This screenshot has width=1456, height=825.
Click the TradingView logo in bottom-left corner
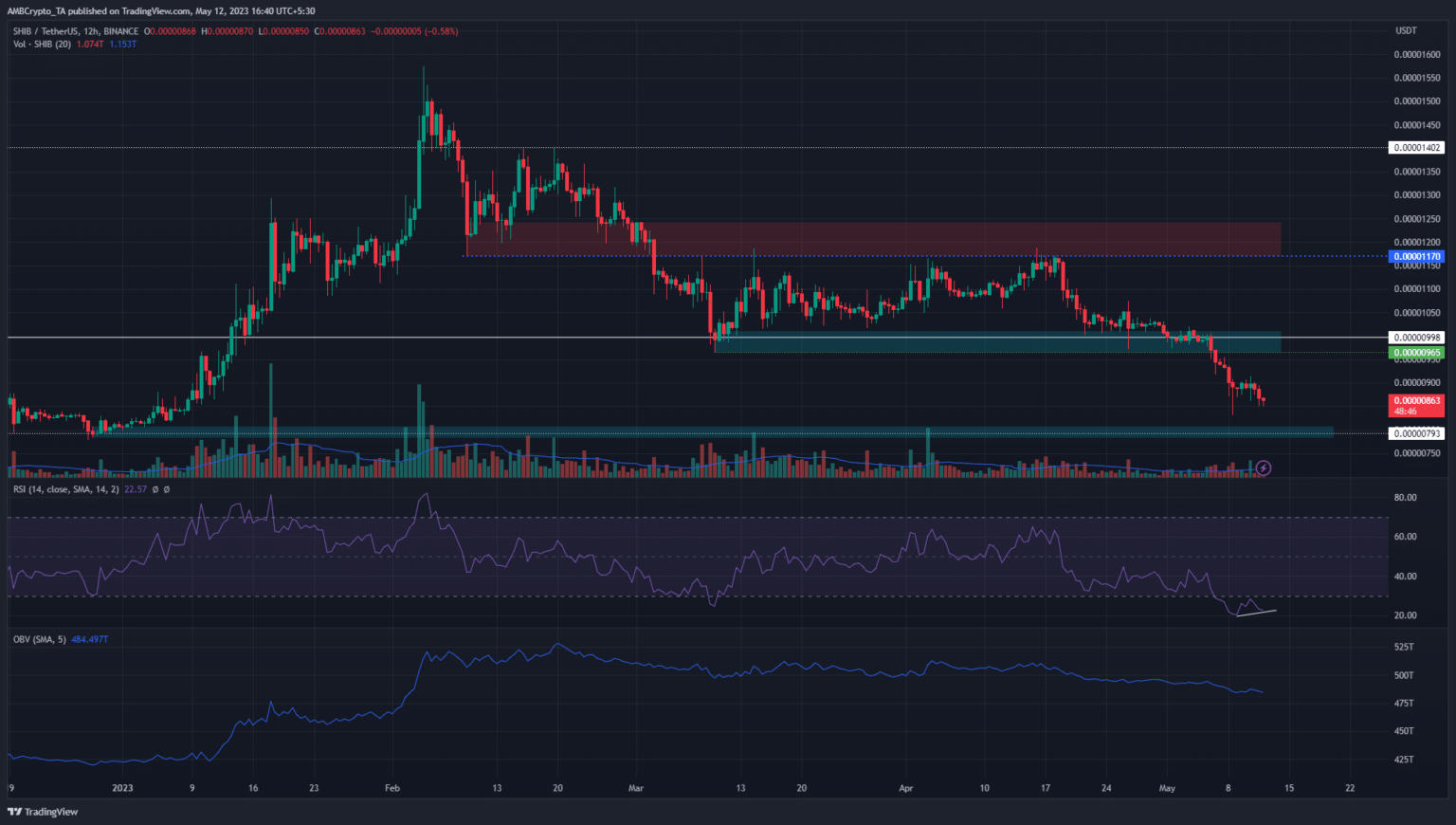coord(43,812)
